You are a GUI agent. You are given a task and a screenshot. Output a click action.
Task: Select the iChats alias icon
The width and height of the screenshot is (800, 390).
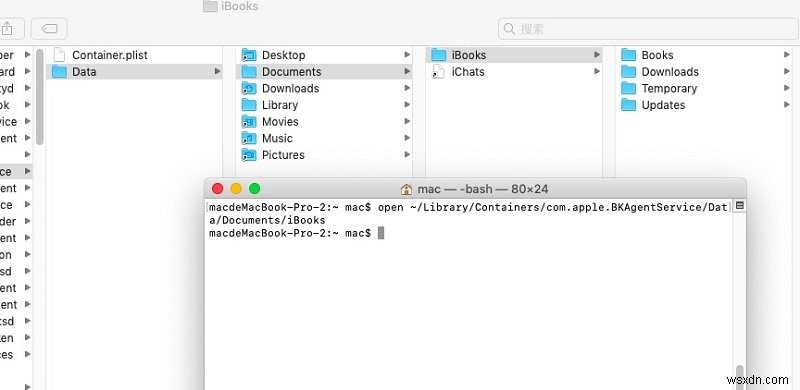(x=438, y=72)
